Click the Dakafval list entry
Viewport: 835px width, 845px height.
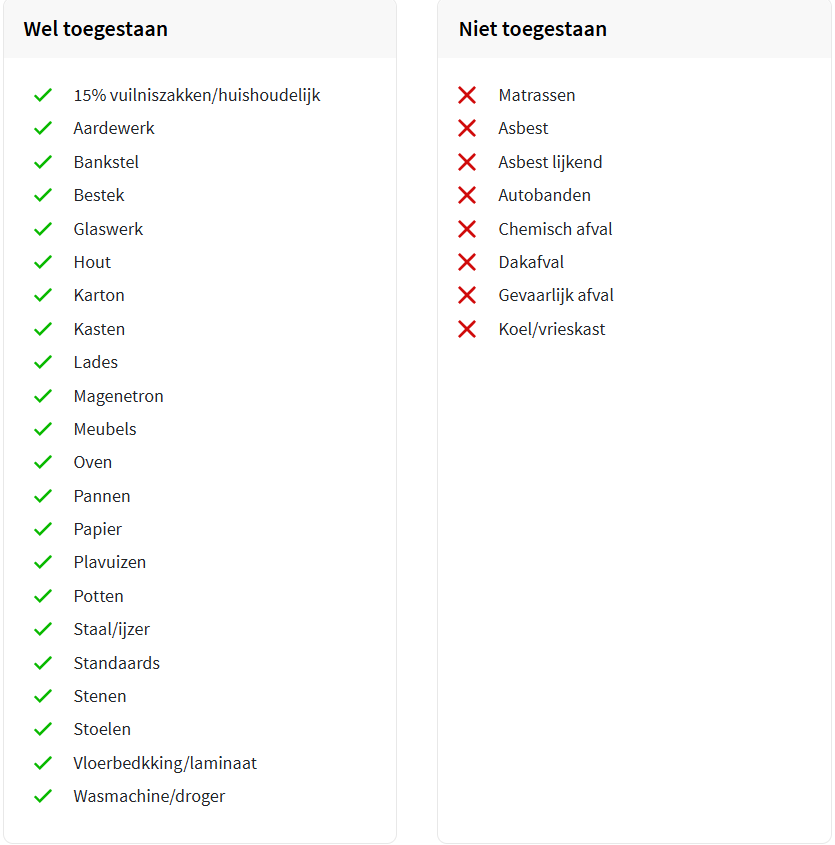point(531,262)
